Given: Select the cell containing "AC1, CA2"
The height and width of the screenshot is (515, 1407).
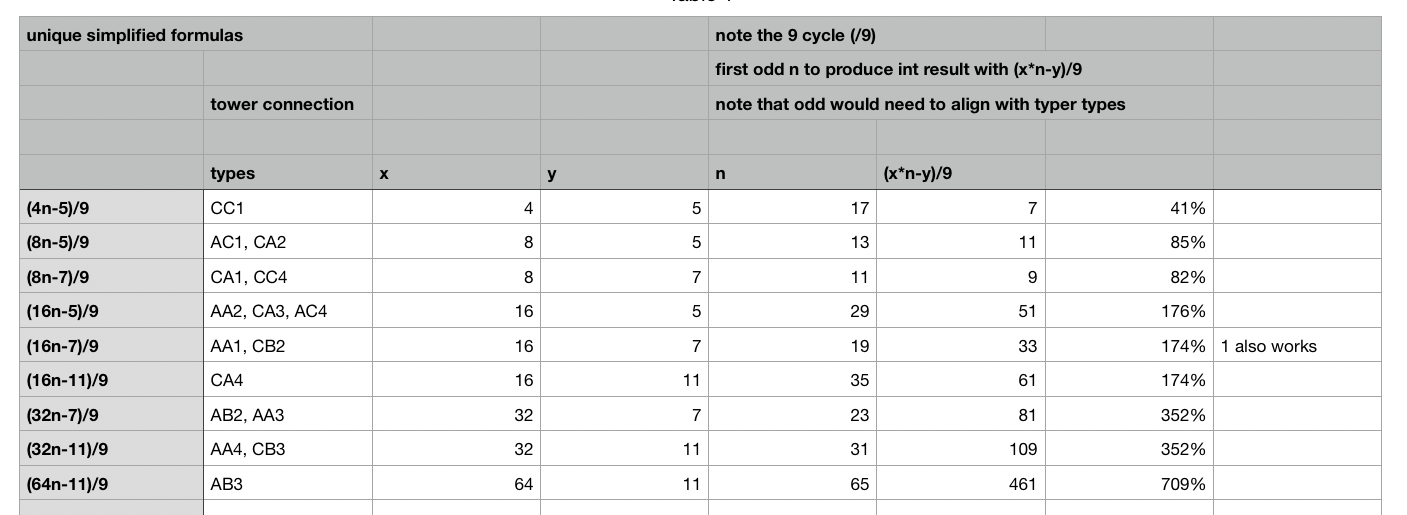Looking at the screenshot, I should coord(249,242).
